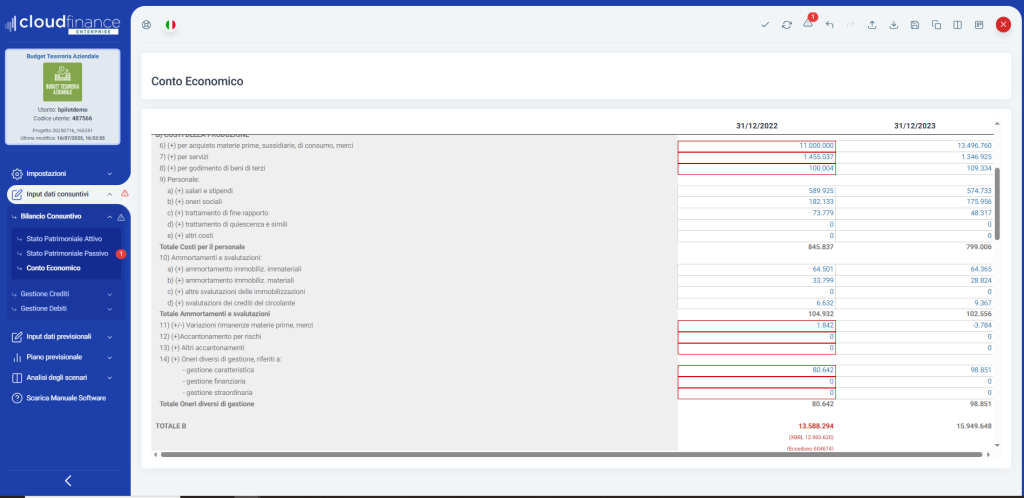1024x498 pixels.
Task: Open Stato Patrimoniale Attivo page
Action: pos(64,239)
